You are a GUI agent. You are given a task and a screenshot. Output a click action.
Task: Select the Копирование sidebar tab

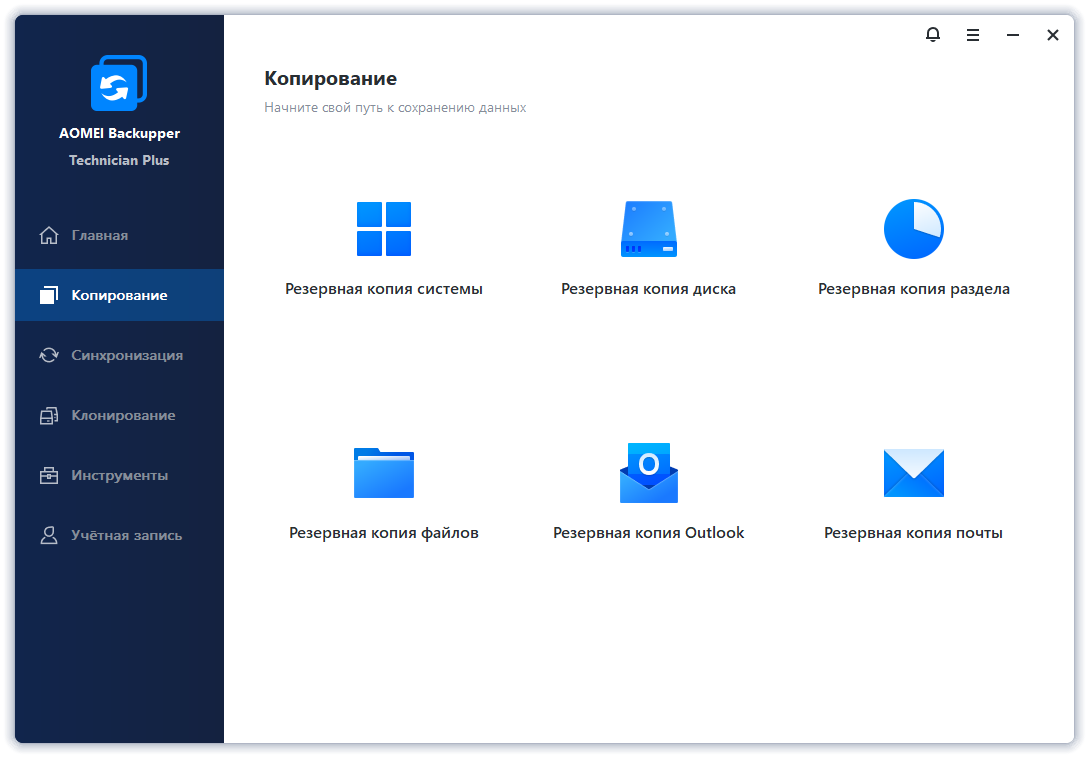[119, 296]
